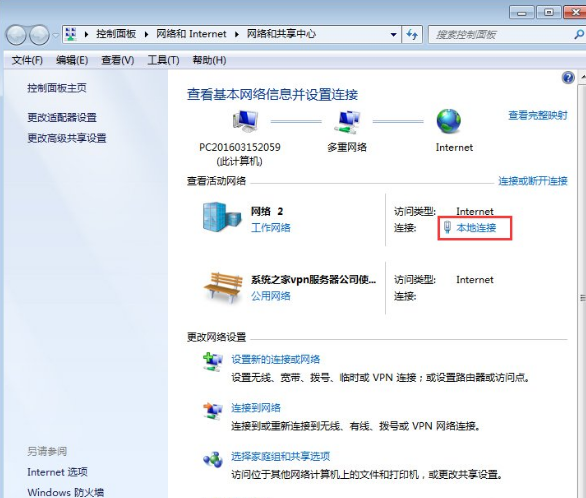Expand arrow before 网络和共享中心 breadcrumb
This screenshot has width=586, height=498.
pos(237,34)
